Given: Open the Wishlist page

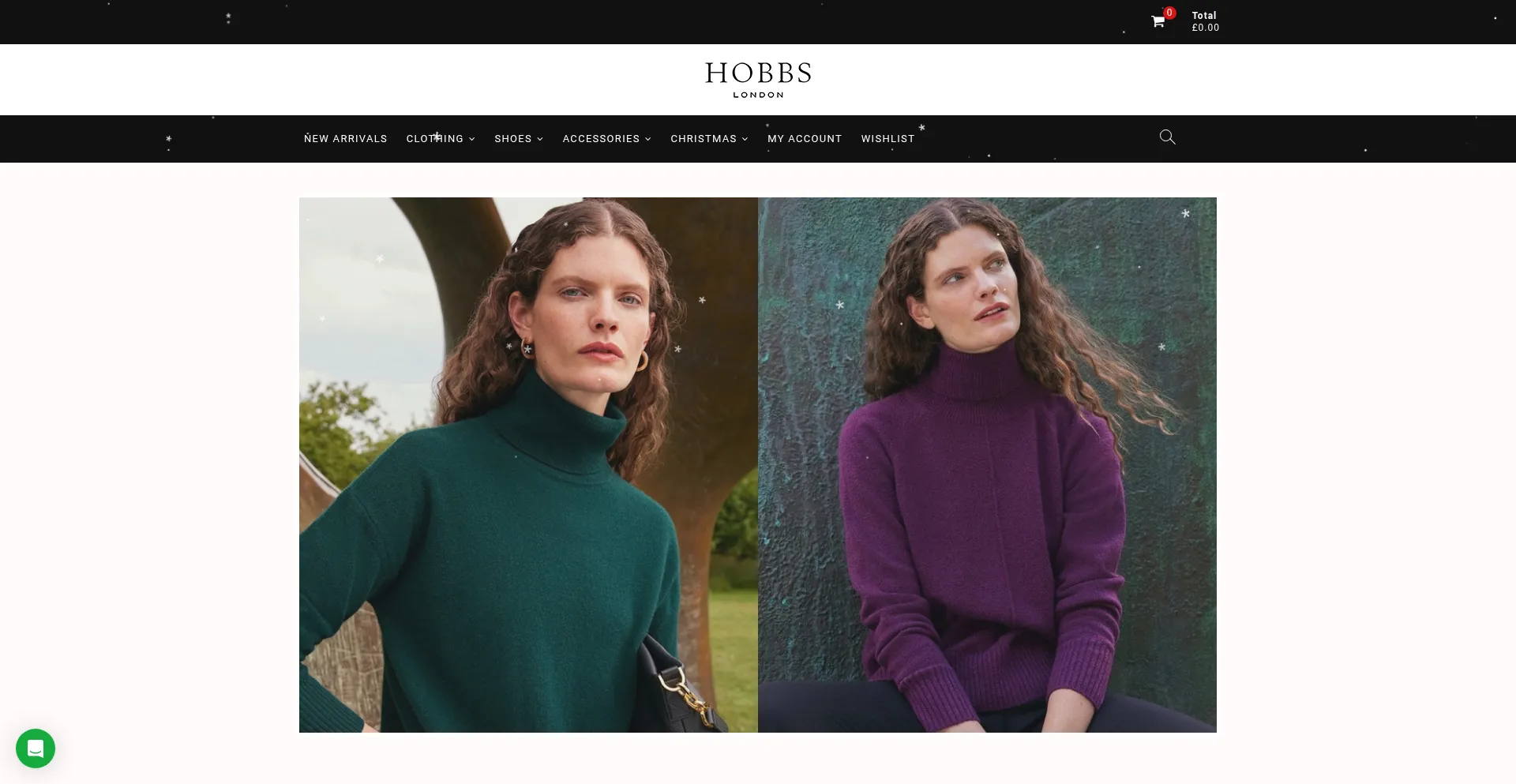Looking at the screenshot, I should click(887, 138).
